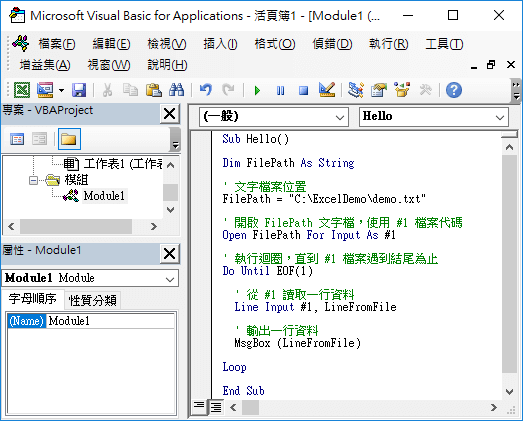
Task: Open the 執行(R) menu
Action: (x=389, y=44)
